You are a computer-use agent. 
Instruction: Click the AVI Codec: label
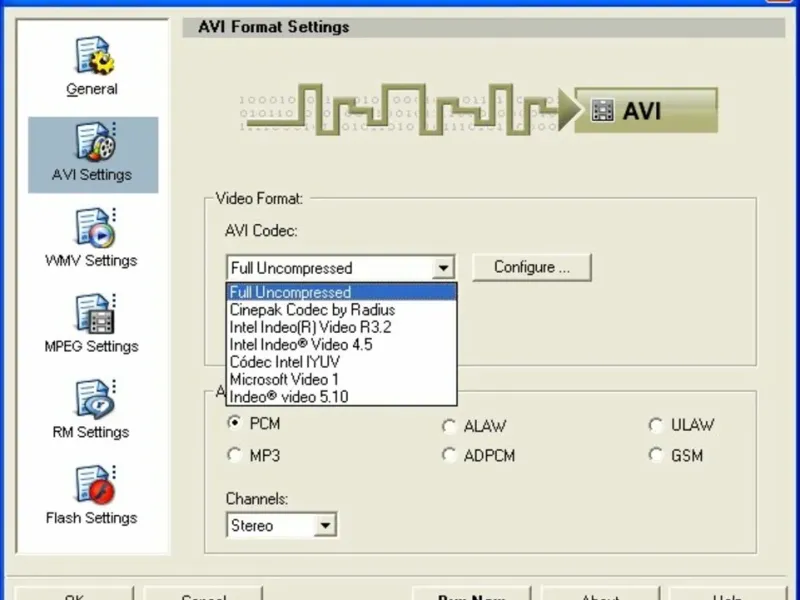coord(261,231)
